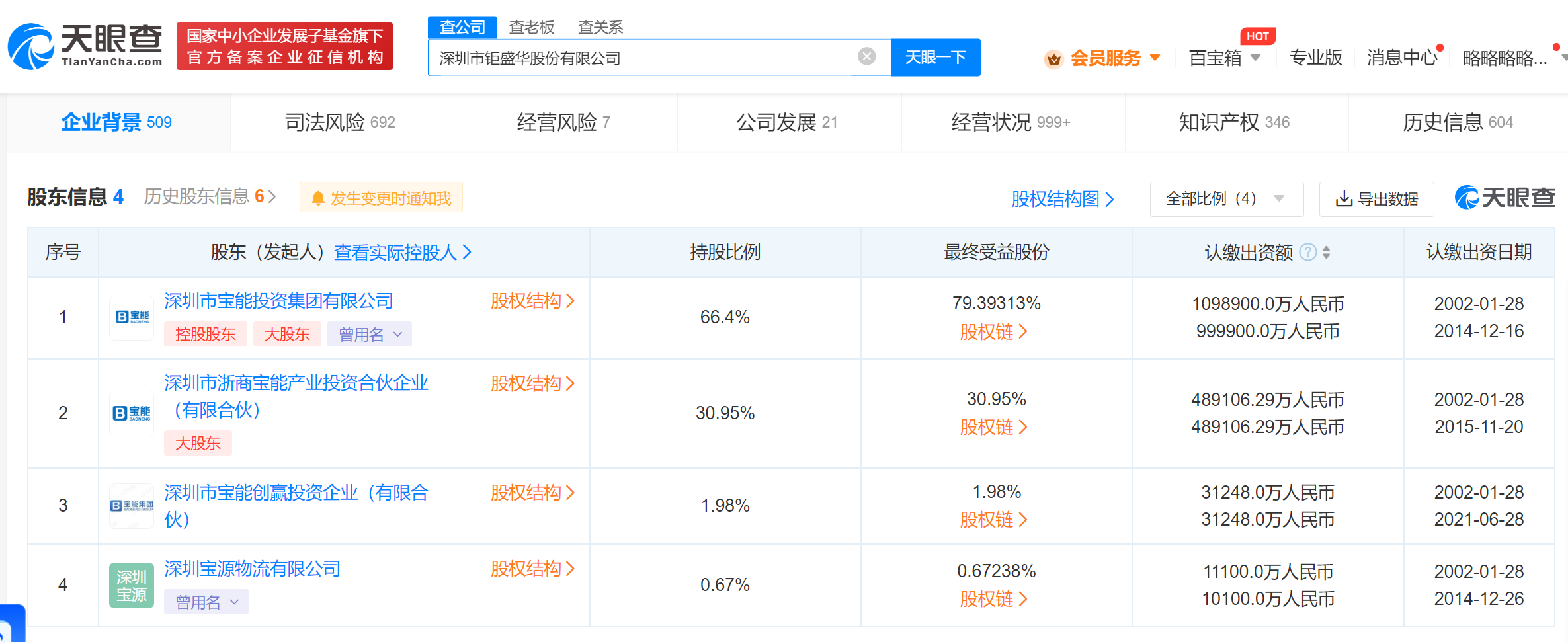The image size is (1568, 642).
Task: Select the 查老板 search tab
Action: pyautogui.click(x=531, y=27)
